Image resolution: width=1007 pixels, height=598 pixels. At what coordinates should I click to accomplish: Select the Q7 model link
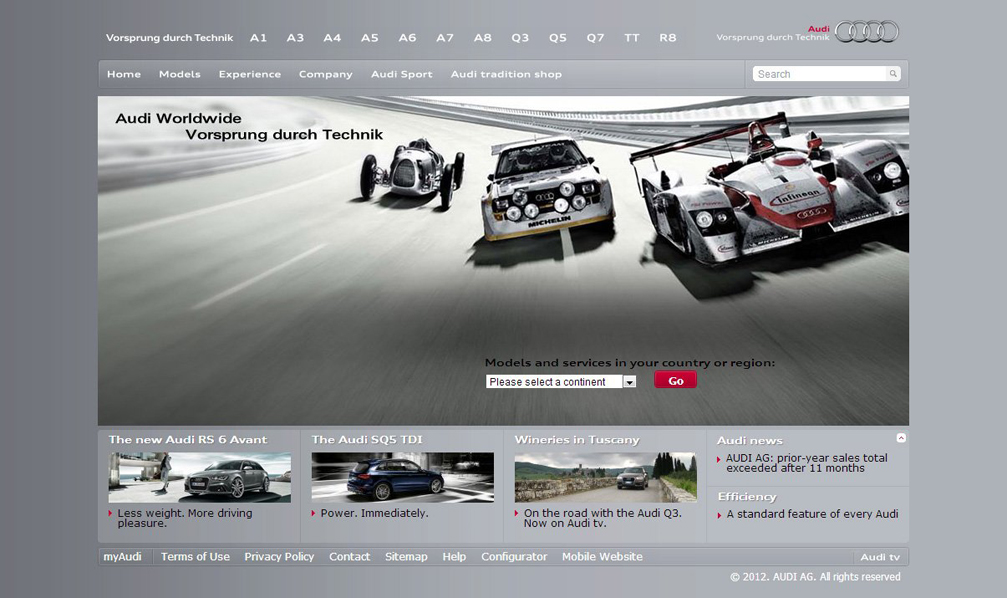(595, 38)
